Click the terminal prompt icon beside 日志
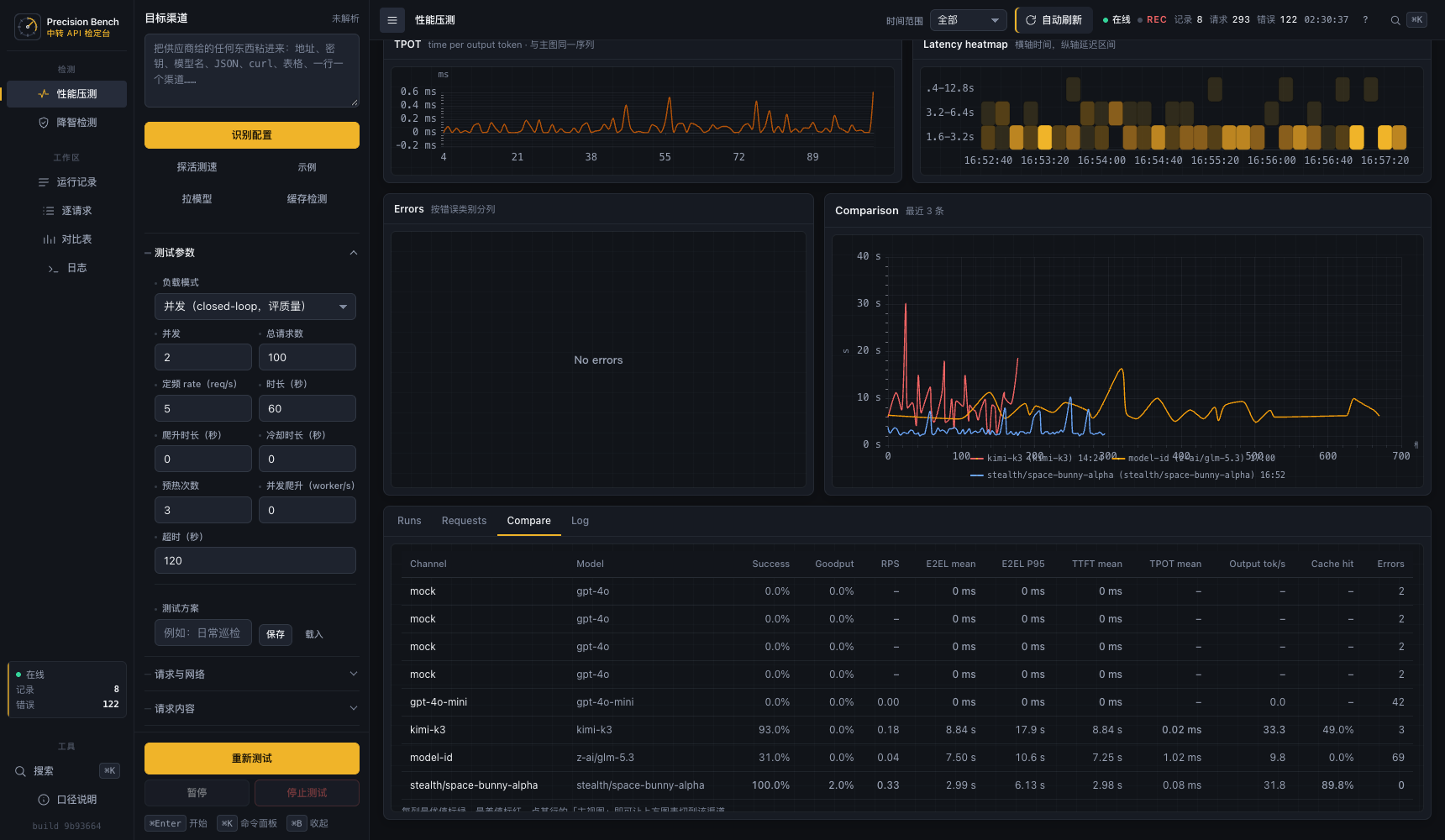The width and height of the screenshot is (1445, 840). tap(53, 268)
